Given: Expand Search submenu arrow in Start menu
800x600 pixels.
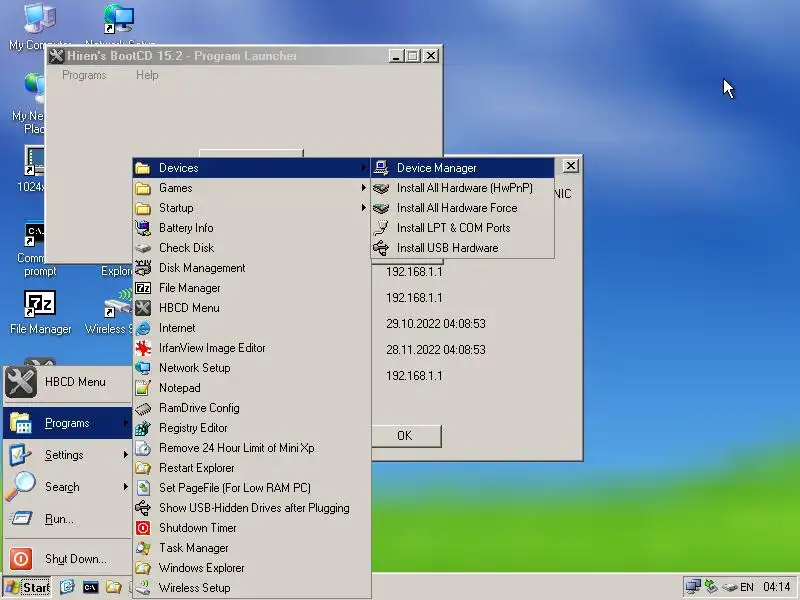Looking at the screenshot, I should point(126,487).
